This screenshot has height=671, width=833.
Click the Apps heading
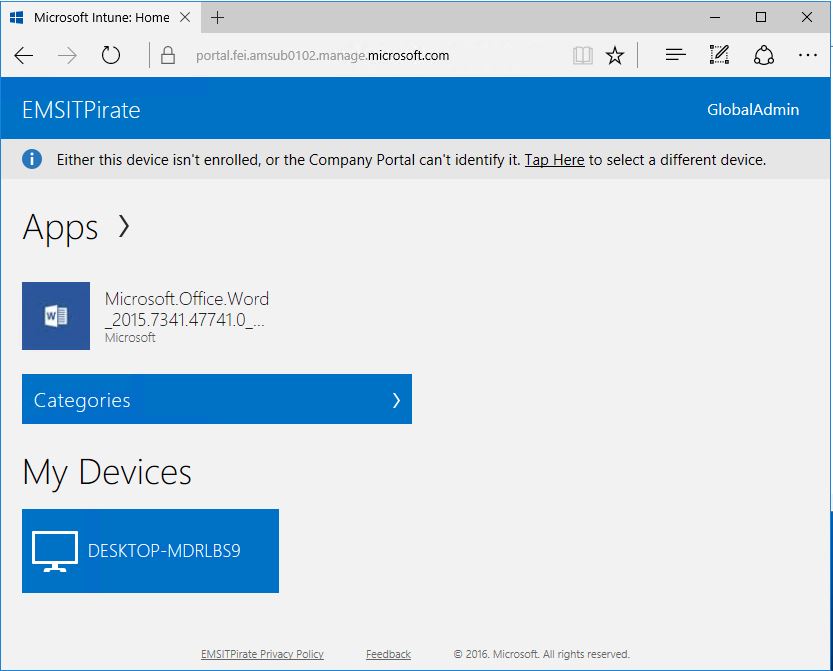click(x=61, y=228)
